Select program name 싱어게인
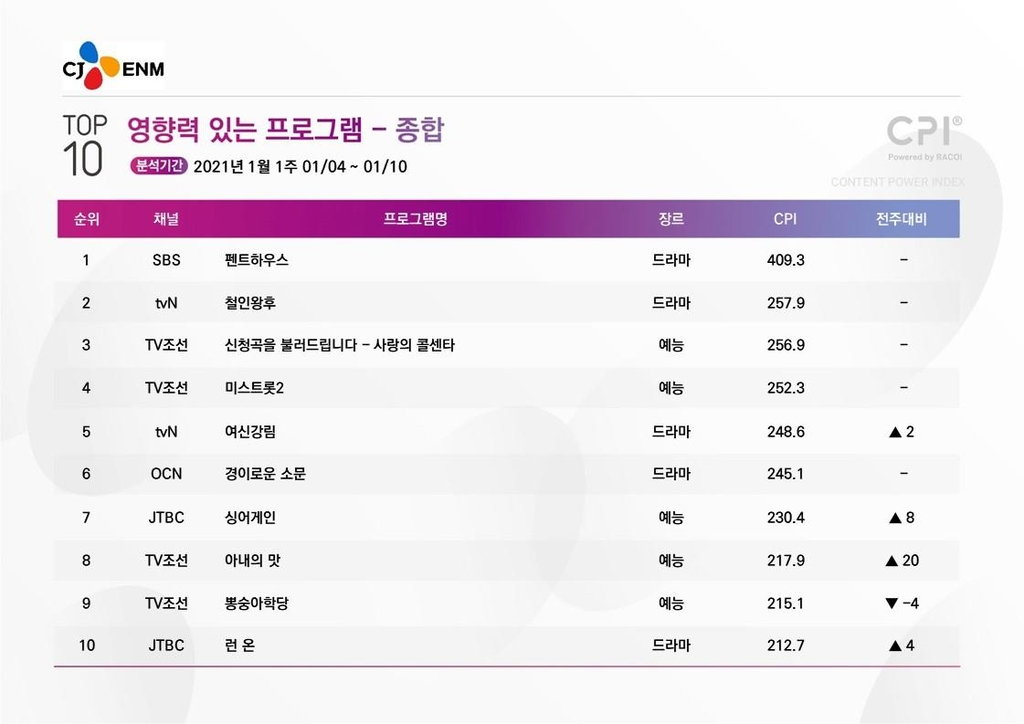This screenshot has height=724, width=1024. [x=250, y=518]
